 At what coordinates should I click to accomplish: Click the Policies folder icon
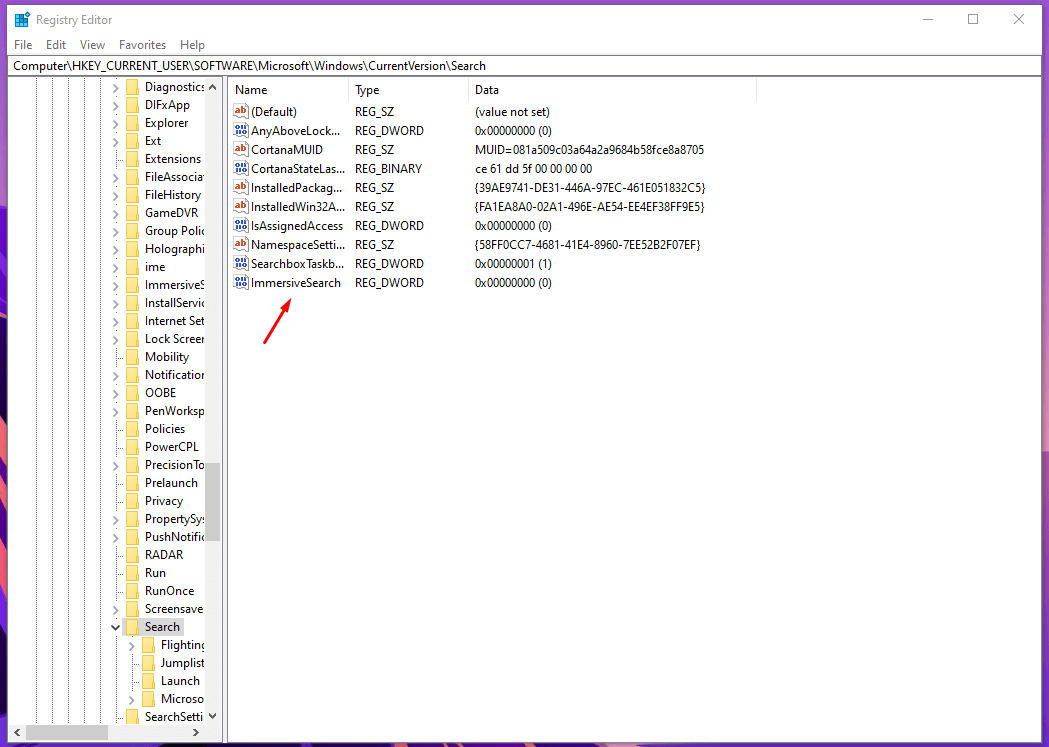(x=132, y=429)
